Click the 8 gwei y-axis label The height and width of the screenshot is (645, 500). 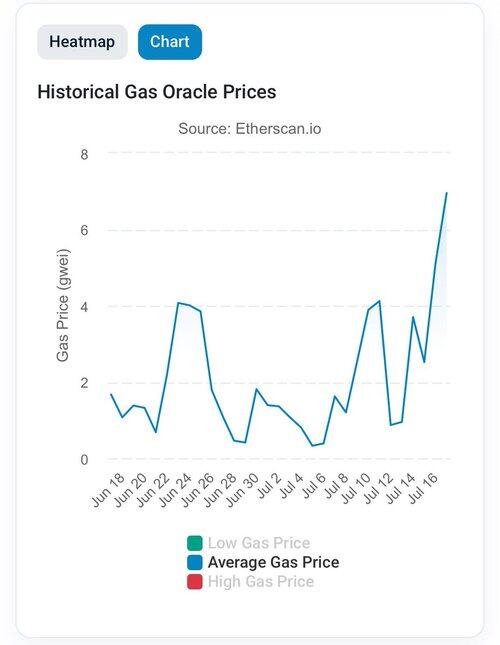coord(84,155)
